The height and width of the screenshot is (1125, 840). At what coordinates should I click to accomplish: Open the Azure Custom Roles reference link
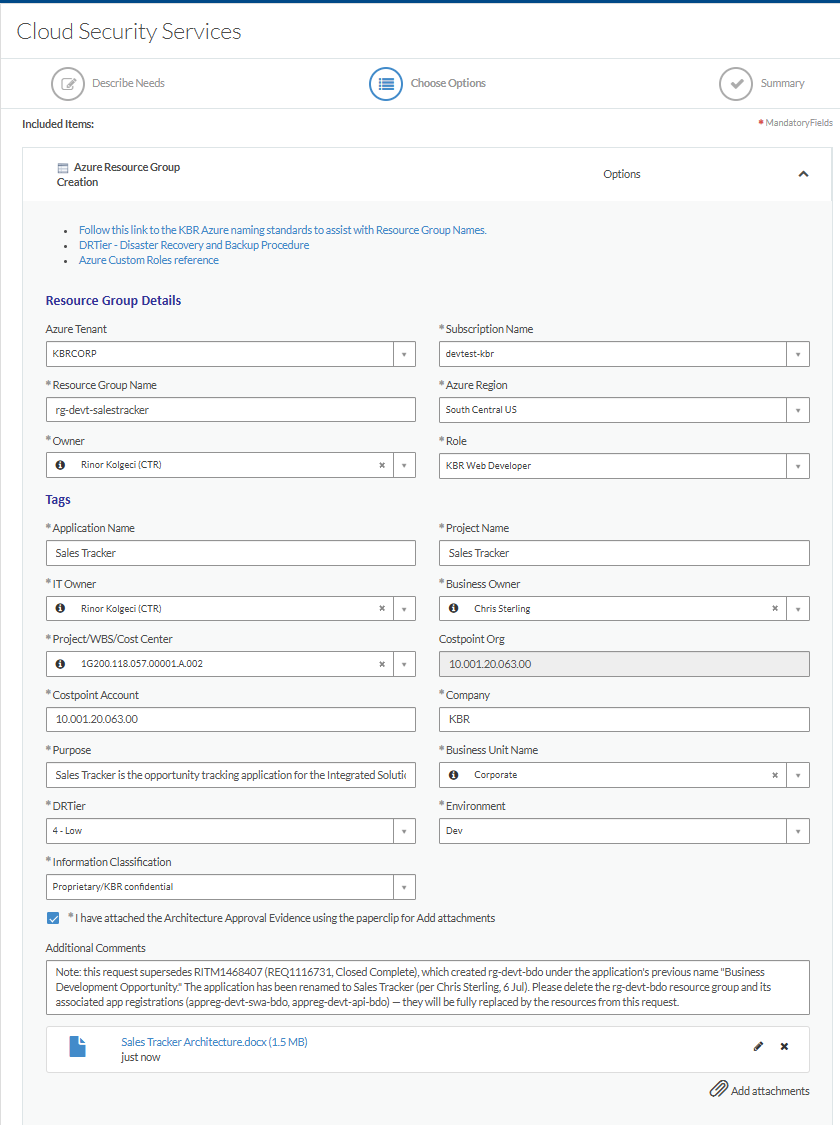pos(148,260)
